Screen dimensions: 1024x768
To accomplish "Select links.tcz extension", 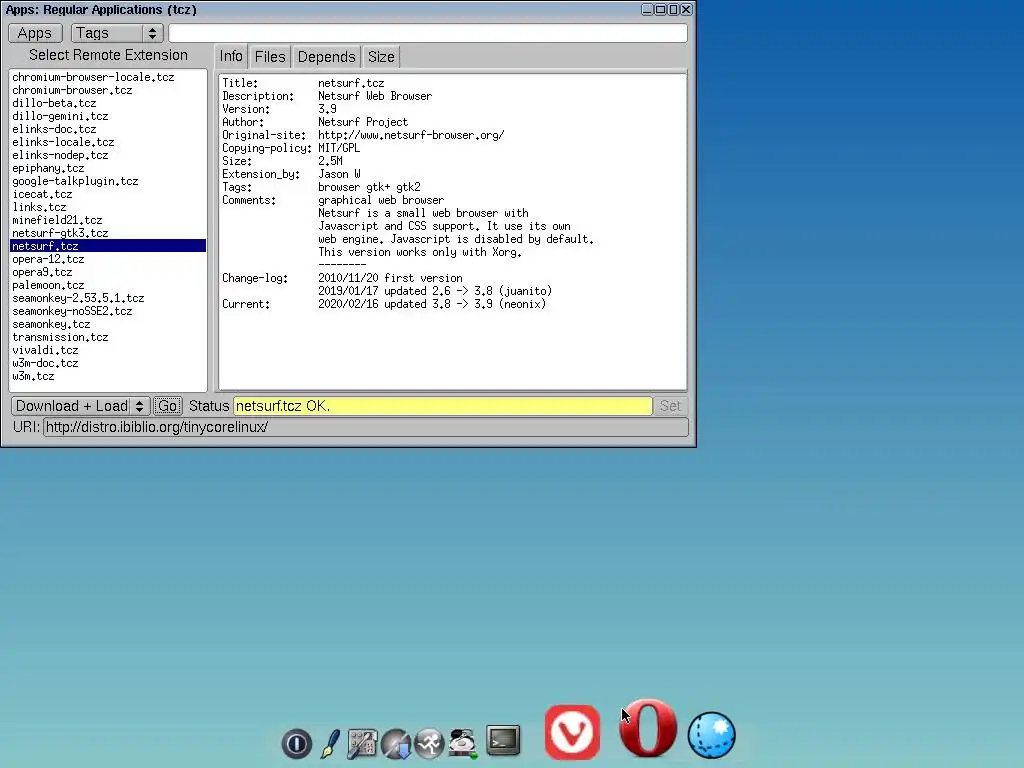I will (x=108, y=208).
